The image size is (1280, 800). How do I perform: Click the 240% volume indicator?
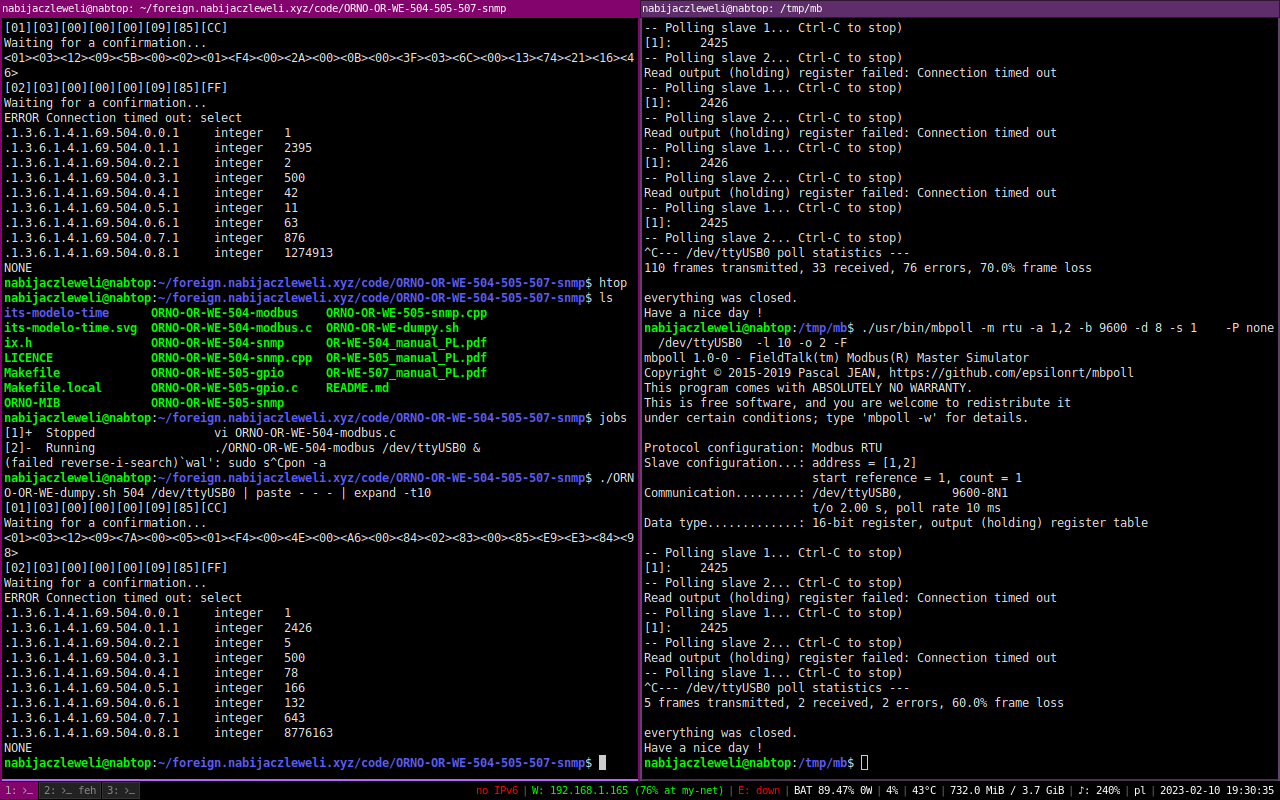1098,790
